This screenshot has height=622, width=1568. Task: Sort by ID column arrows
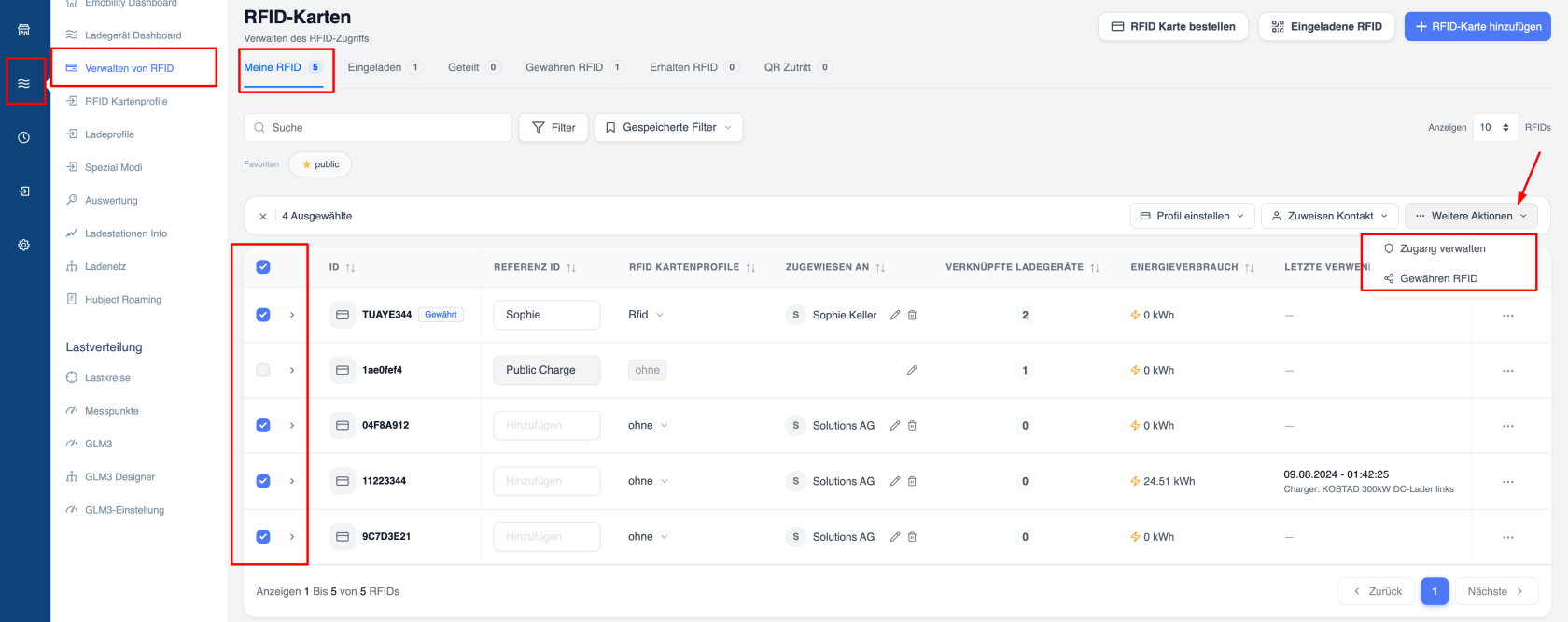point(350,268)
